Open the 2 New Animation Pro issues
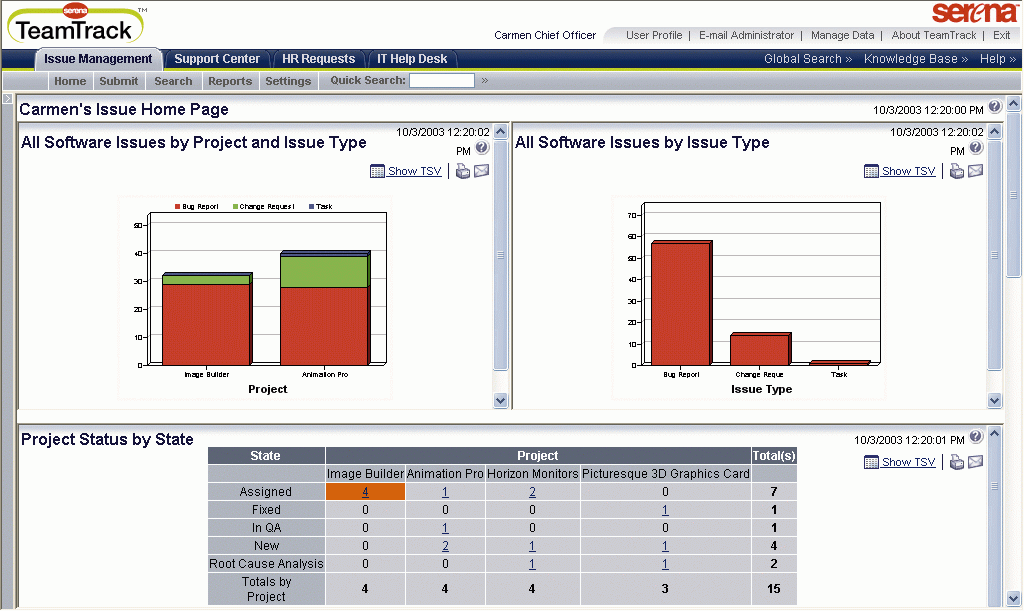 tap(445, 546)
